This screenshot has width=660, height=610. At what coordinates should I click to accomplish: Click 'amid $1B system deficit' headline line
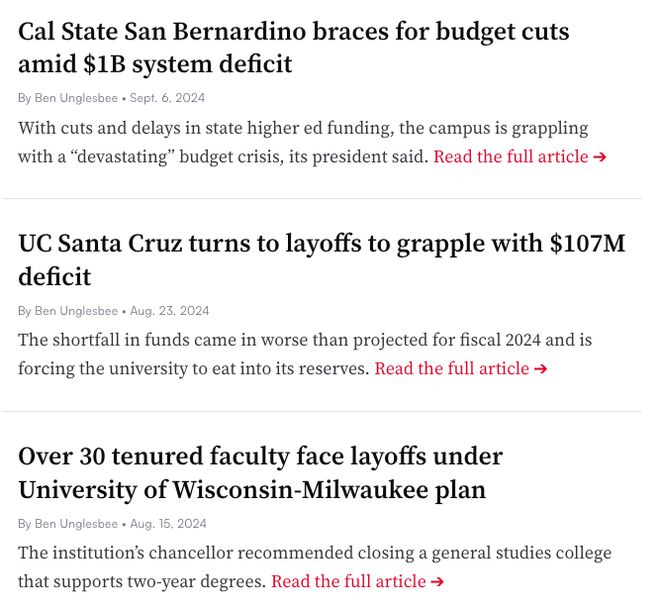[155, 64]
